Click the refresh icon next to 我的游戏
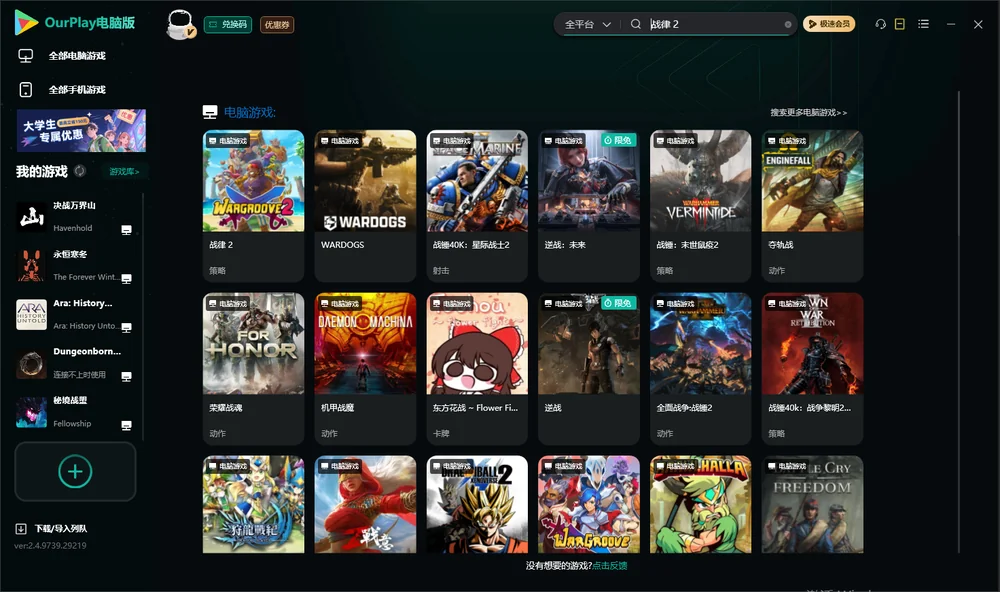Screen dimensions: 1000x592 80,171
